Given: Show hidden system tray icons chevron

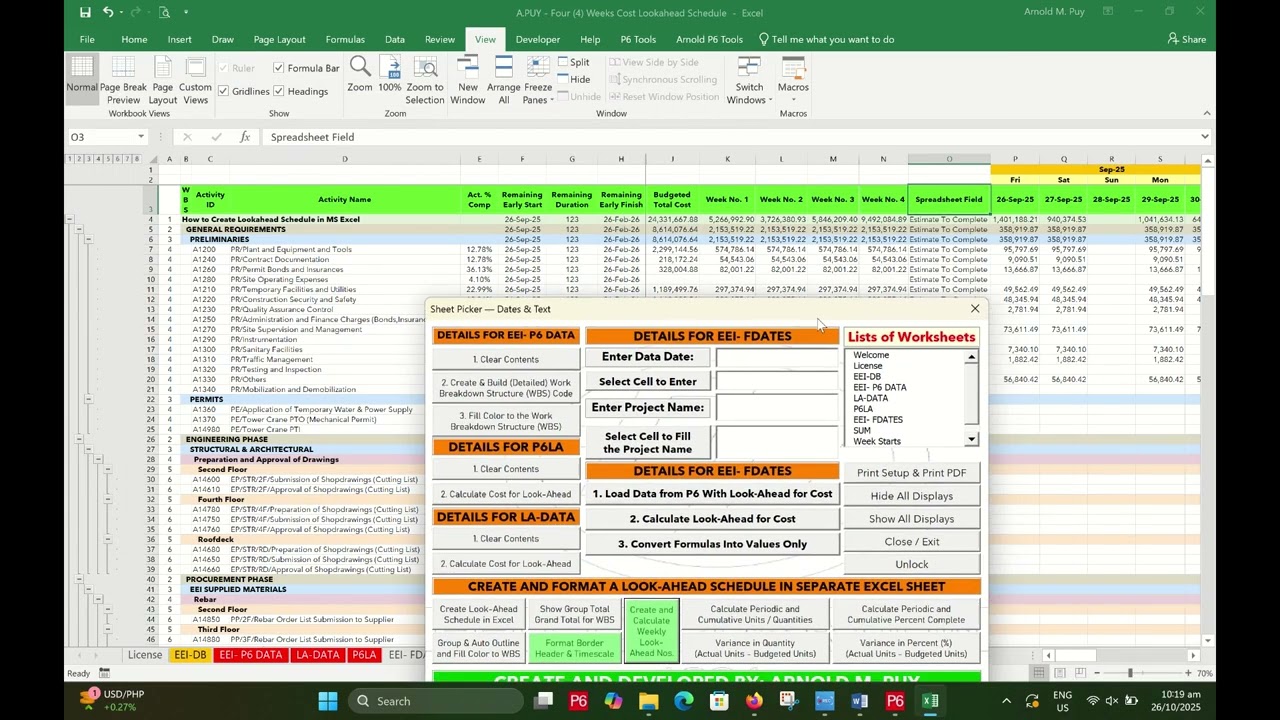Looking at the screenshot, I should tap(1007, 701).
